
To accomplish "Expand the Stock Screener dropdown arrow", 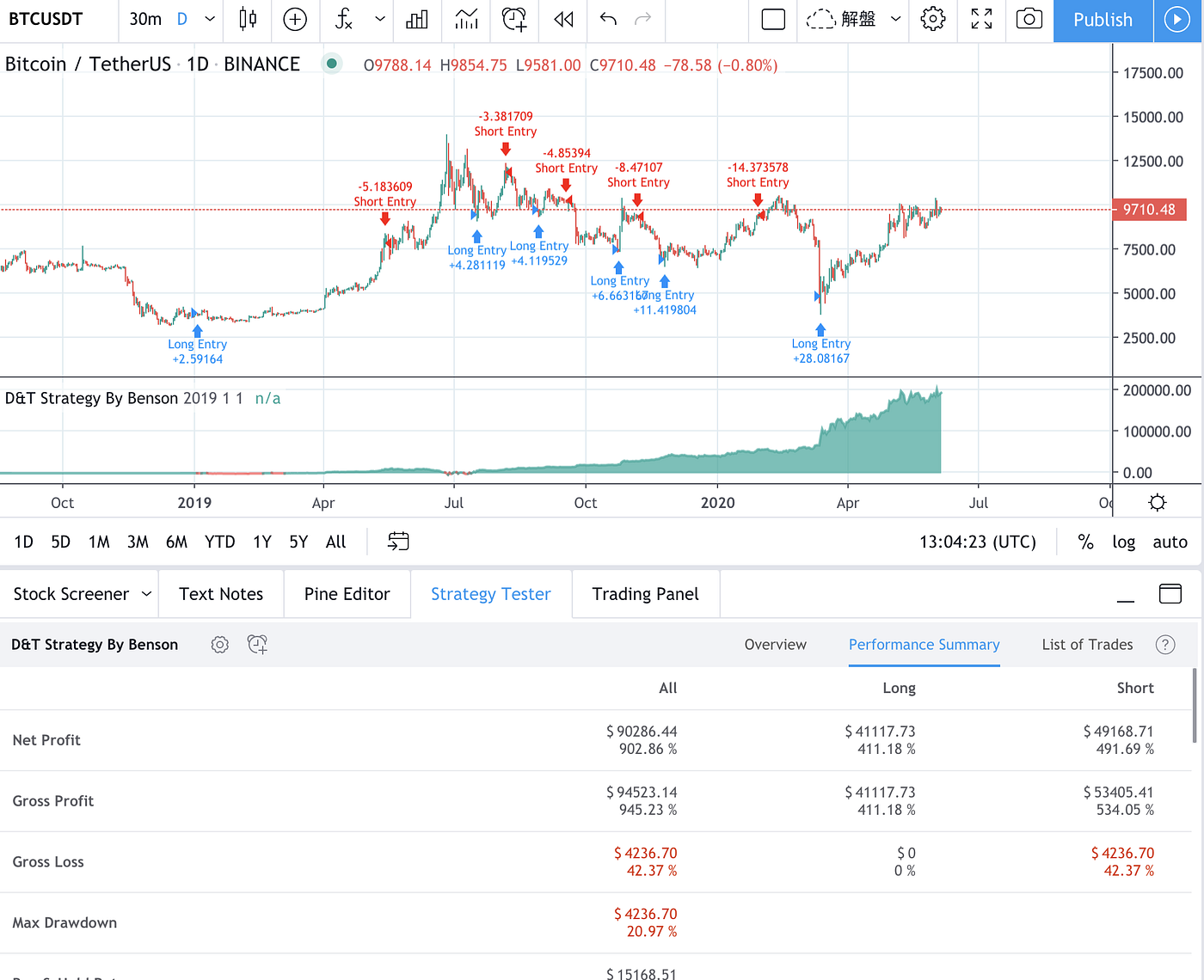I will (x=146, y=594).
